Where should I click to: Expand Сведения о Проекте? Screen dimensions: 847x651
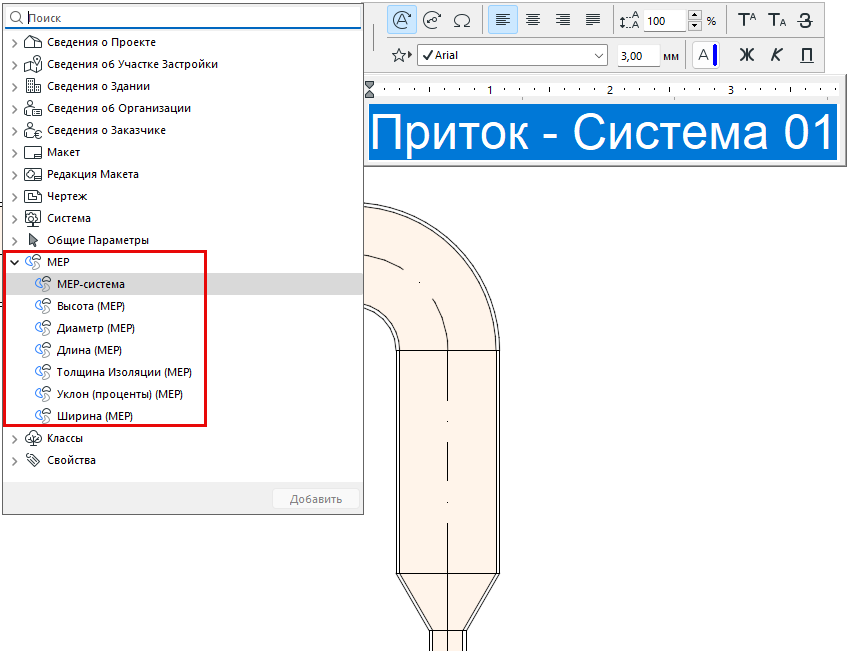point(15,43)
